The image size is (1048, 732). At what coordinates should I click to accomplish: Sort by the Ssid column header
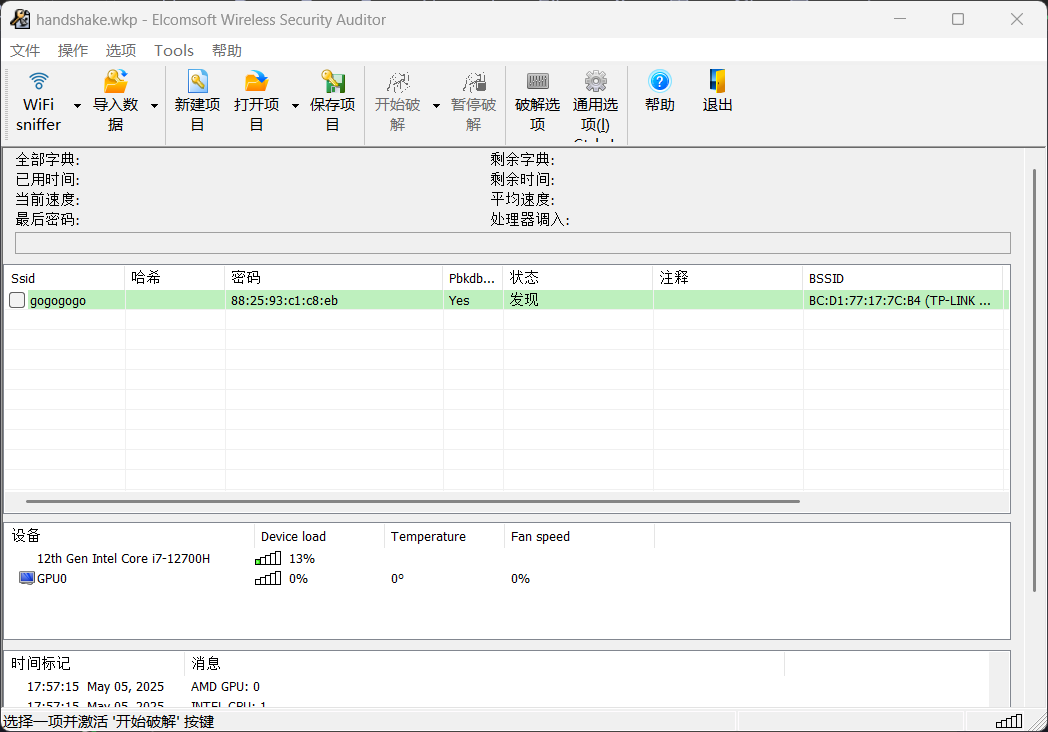65,278
